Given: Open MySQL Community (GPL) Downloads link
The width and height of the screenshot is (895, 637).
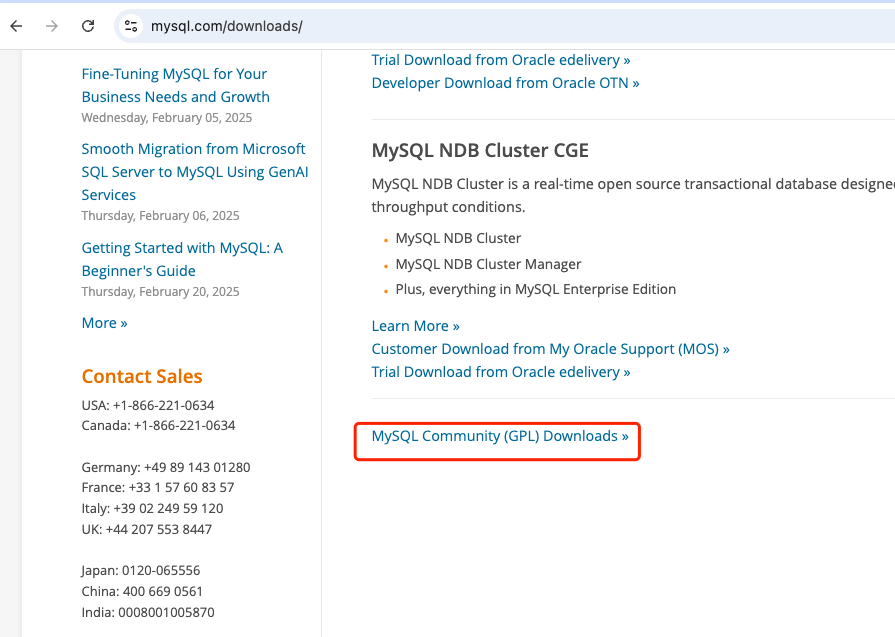Looking at the screenshot, I should point(500,436).
